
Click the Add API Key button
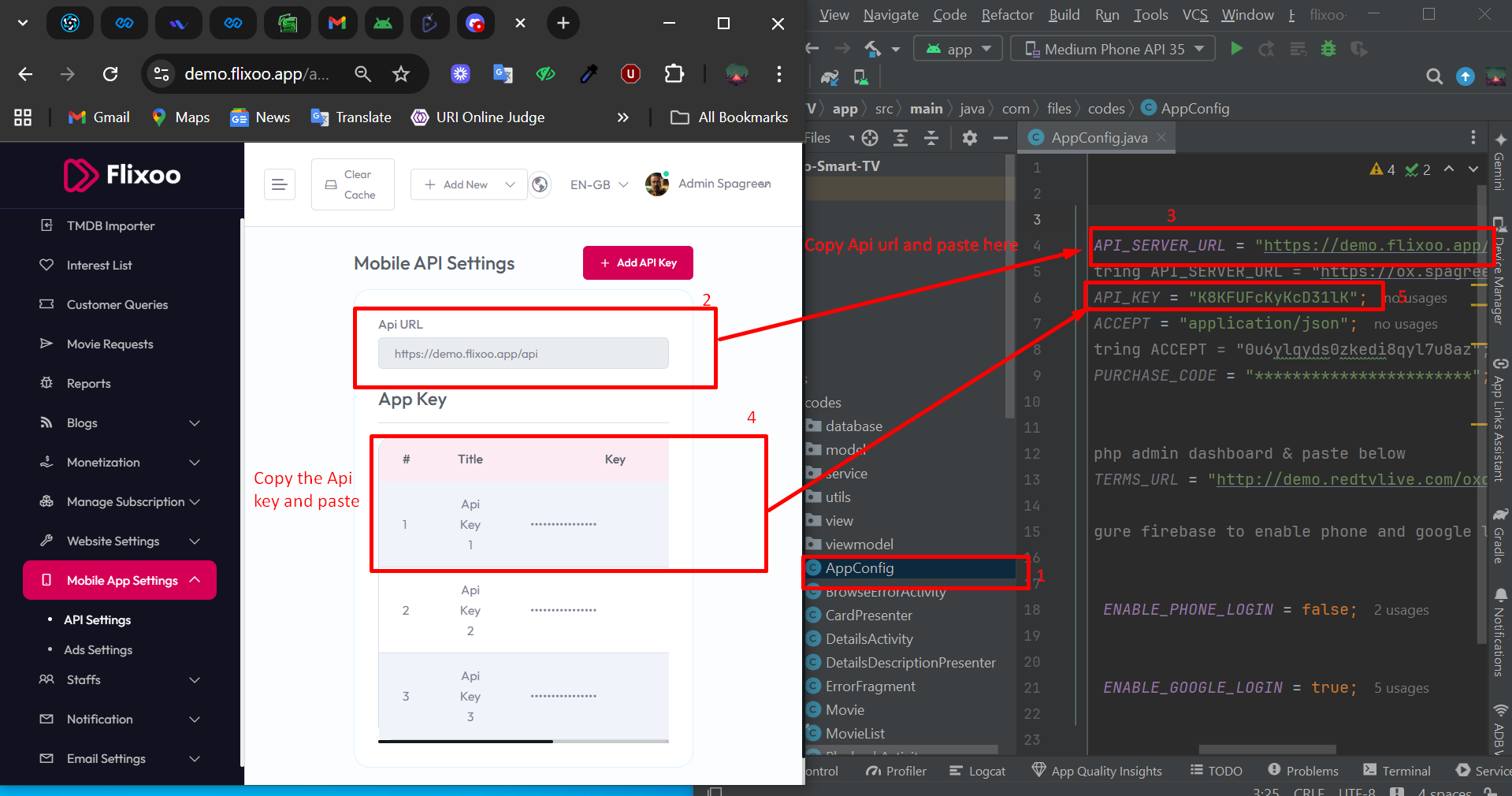(x=637, y=263)
